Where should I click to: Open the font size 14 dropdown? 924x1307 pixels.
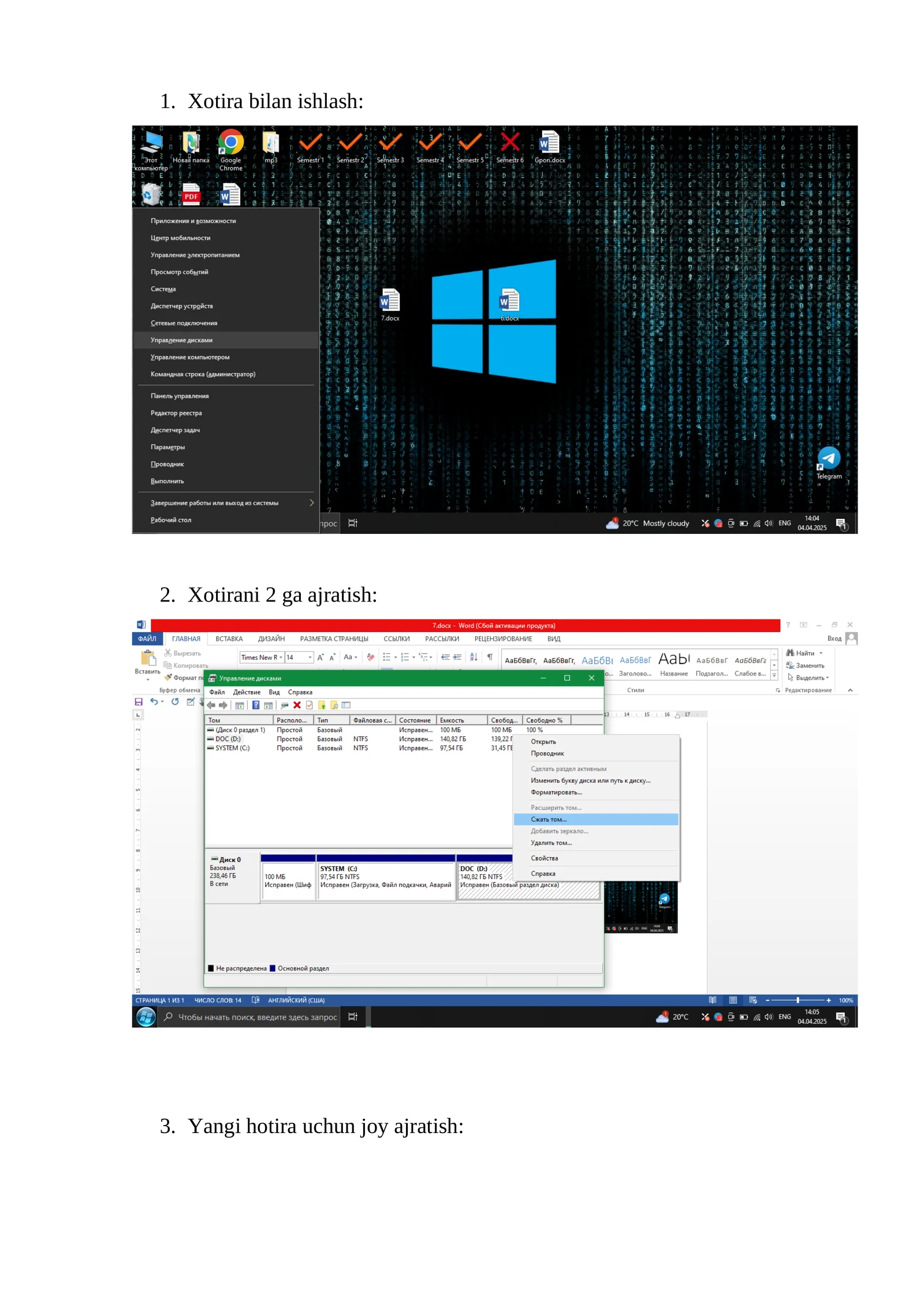tap(310, 658)
